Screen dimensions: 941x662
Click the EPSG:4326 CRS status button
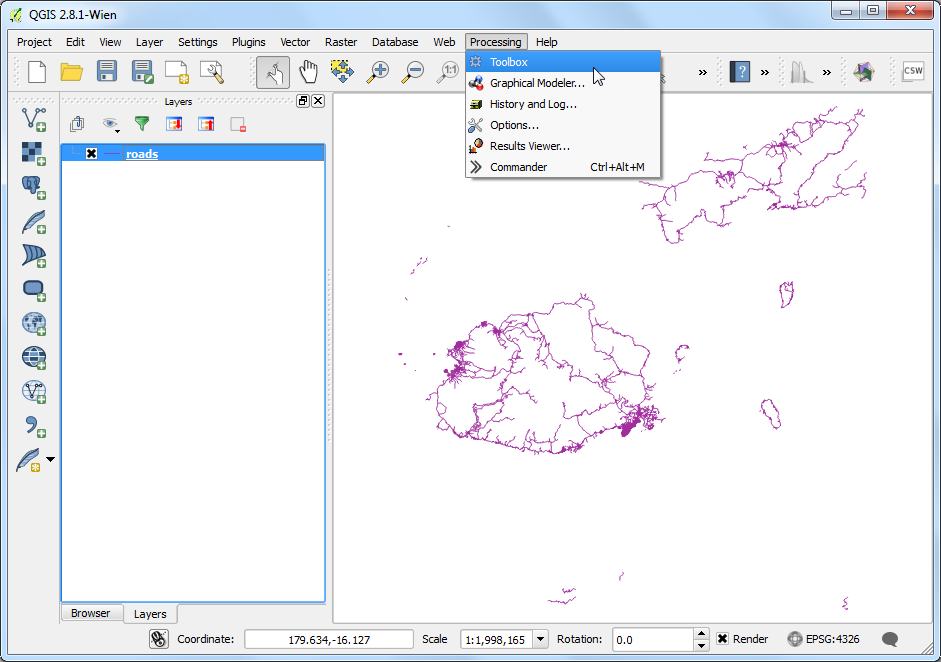pyautogui.click(x=823, y=639)
